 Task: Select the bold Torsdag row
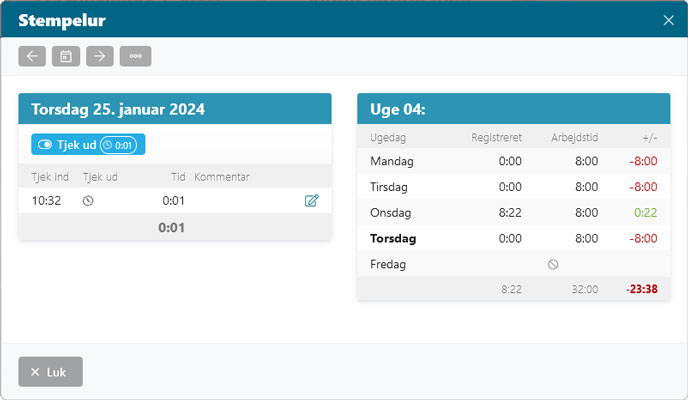click(x=393, y=239)
